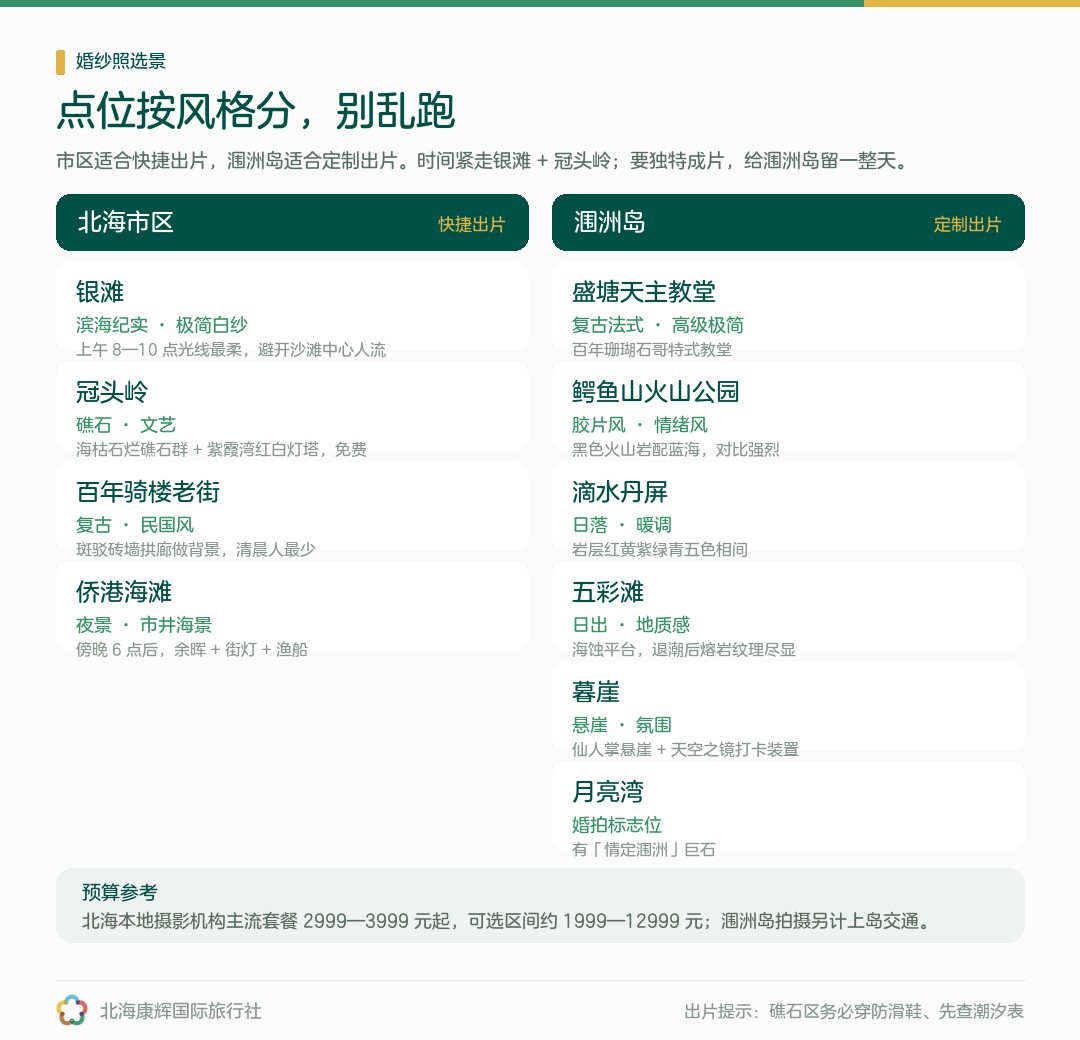Click the 快捷出片 tag label
1080x1040 pixels.
[471, 225]
